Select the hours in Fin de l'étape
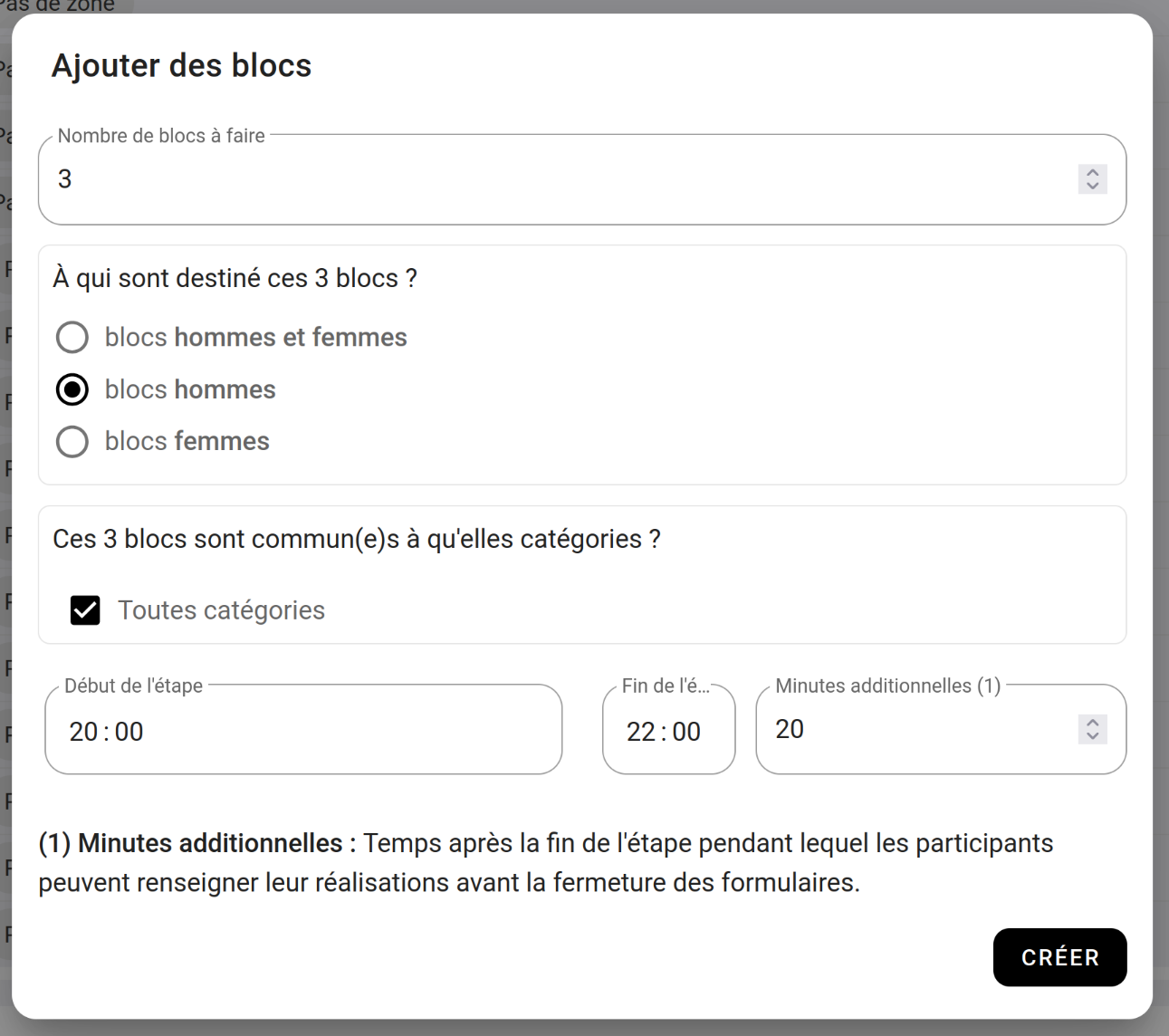 tap(640, 732)
